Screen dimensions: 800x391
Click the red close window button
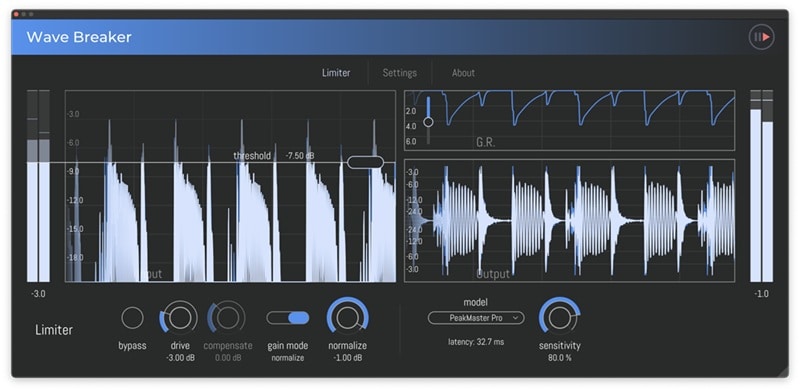(x=16, y=14)
